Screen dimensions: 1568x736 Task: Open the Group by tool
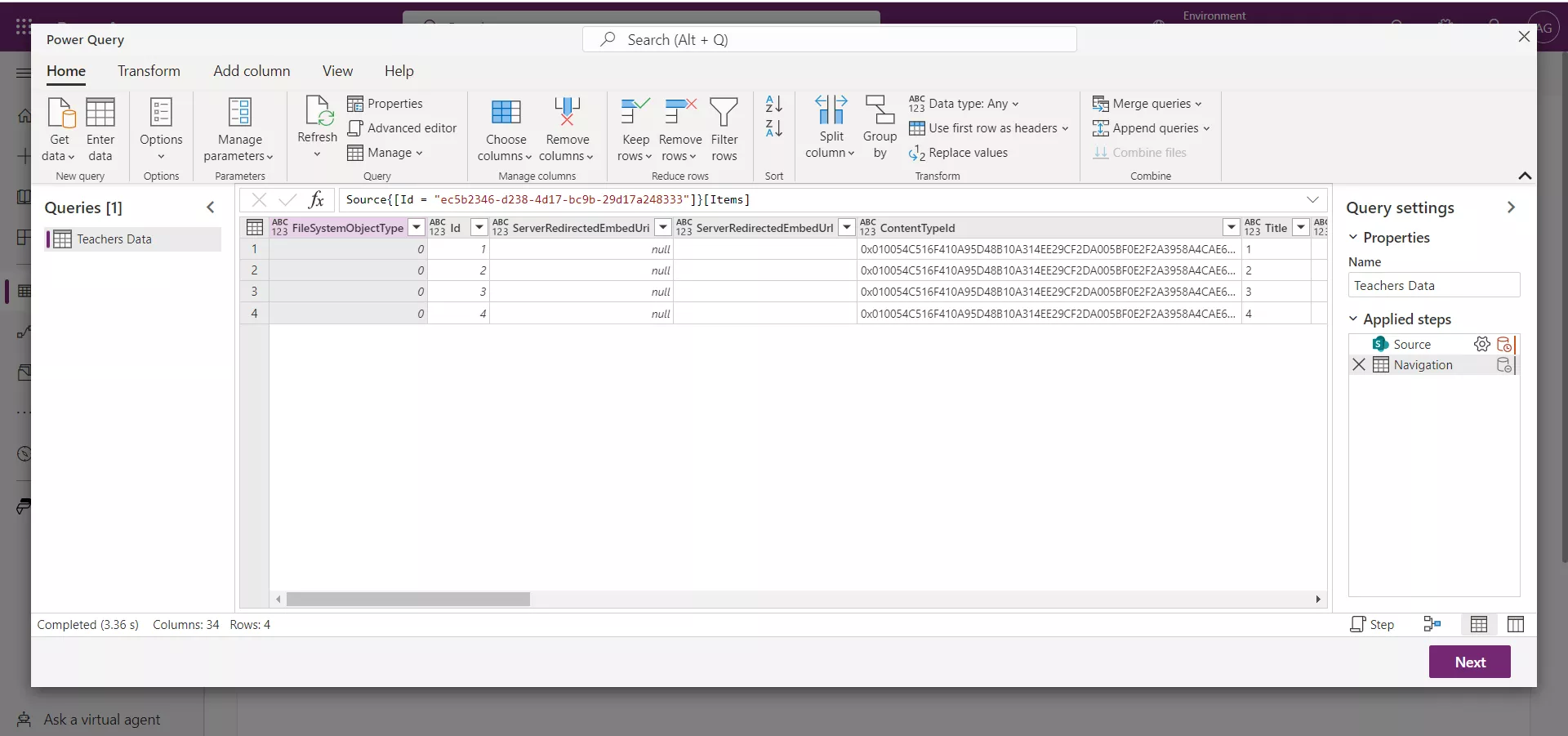point(880,127)
